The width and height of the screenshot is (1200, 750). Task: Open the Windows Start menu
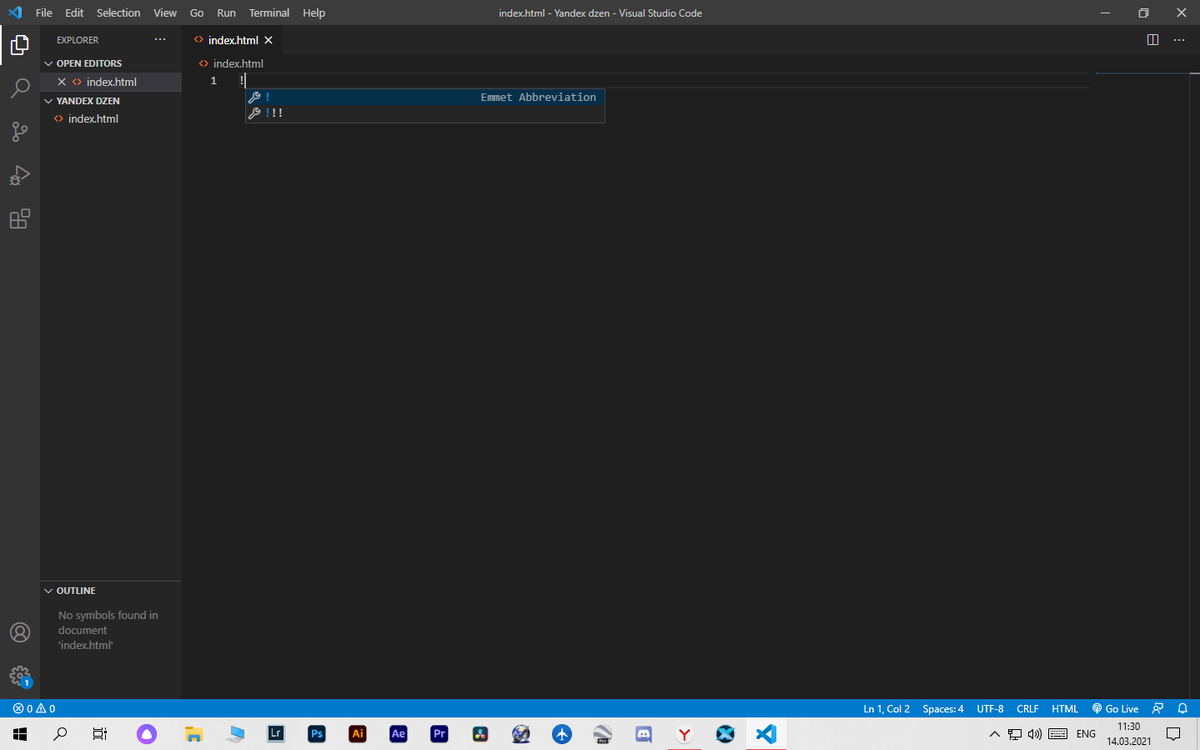pos(18,734)
